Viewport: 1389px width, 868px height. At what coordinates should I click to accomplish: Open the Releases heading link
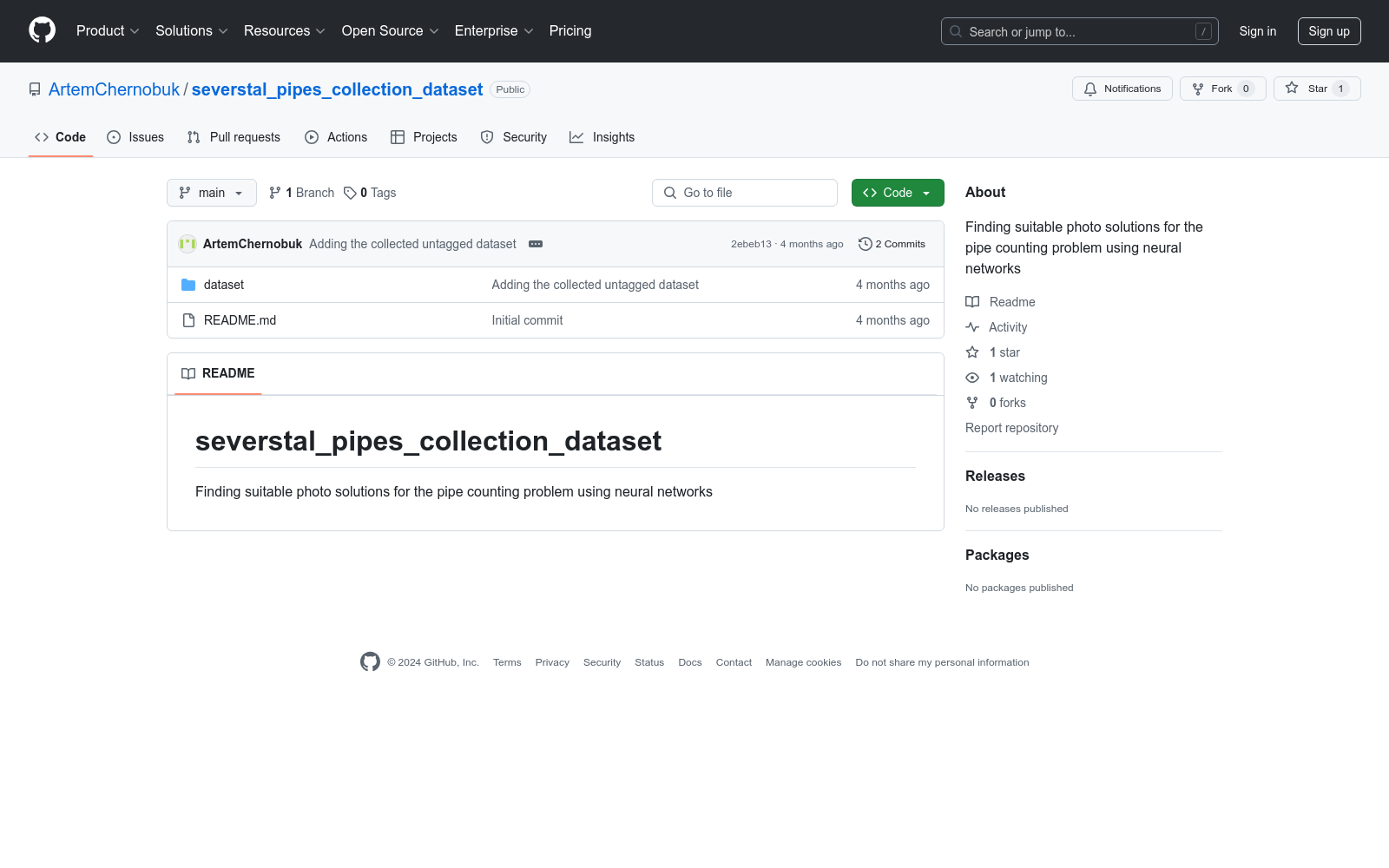coord(995,476)
